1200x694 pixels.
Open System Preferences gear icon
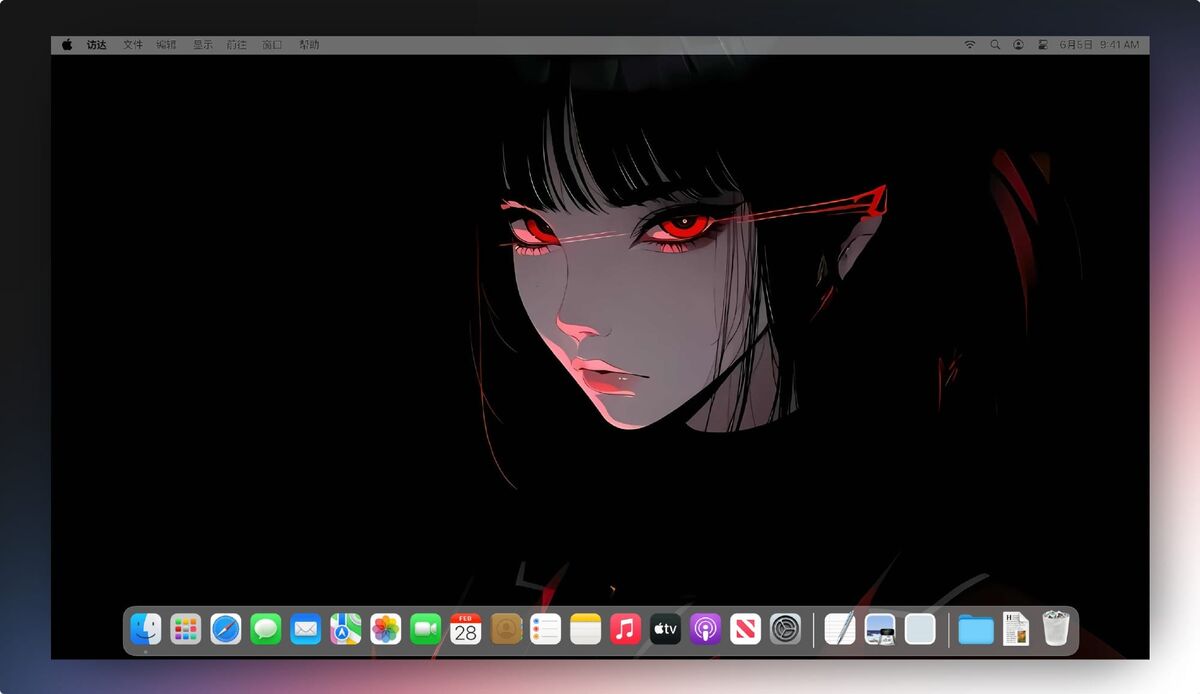tap(786, 629)
